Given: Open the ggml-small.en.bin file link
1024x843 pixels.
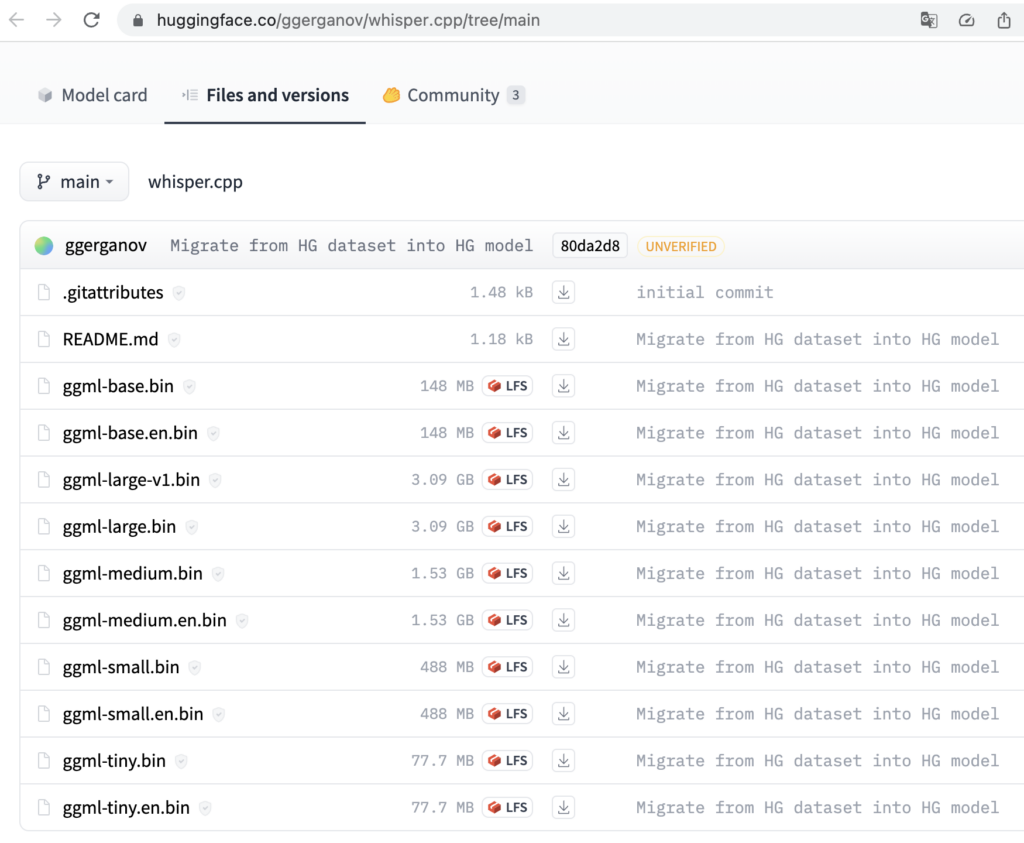Looking at the screenshot, I should click(x=133, y=714).
